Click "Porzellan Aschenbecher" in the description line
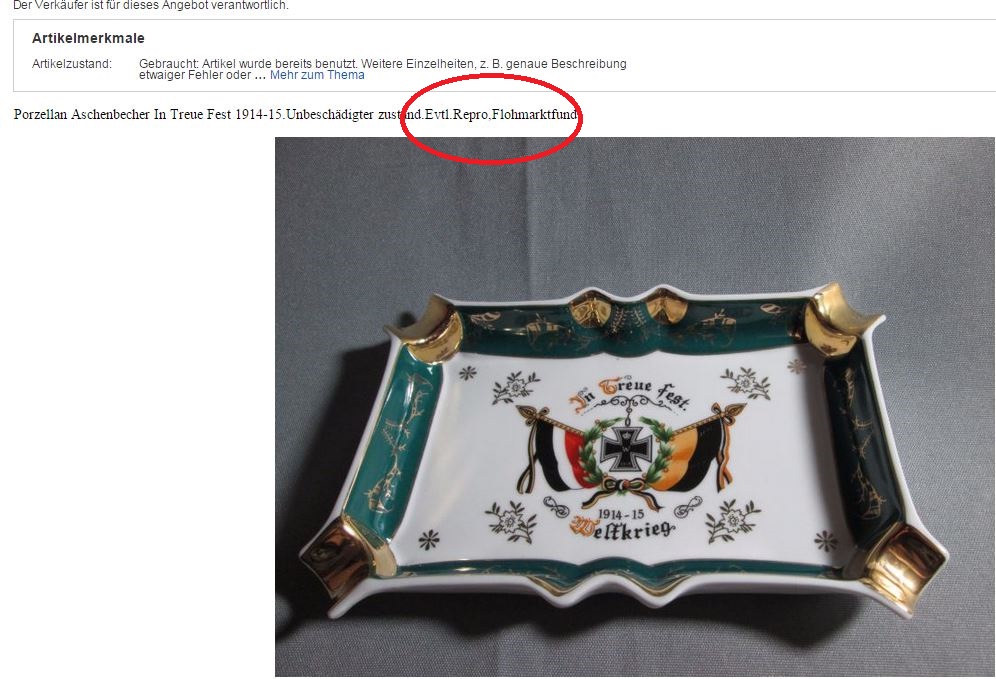Image resolution: width=996 pixels, height=679 pixels. coord(81,115)
